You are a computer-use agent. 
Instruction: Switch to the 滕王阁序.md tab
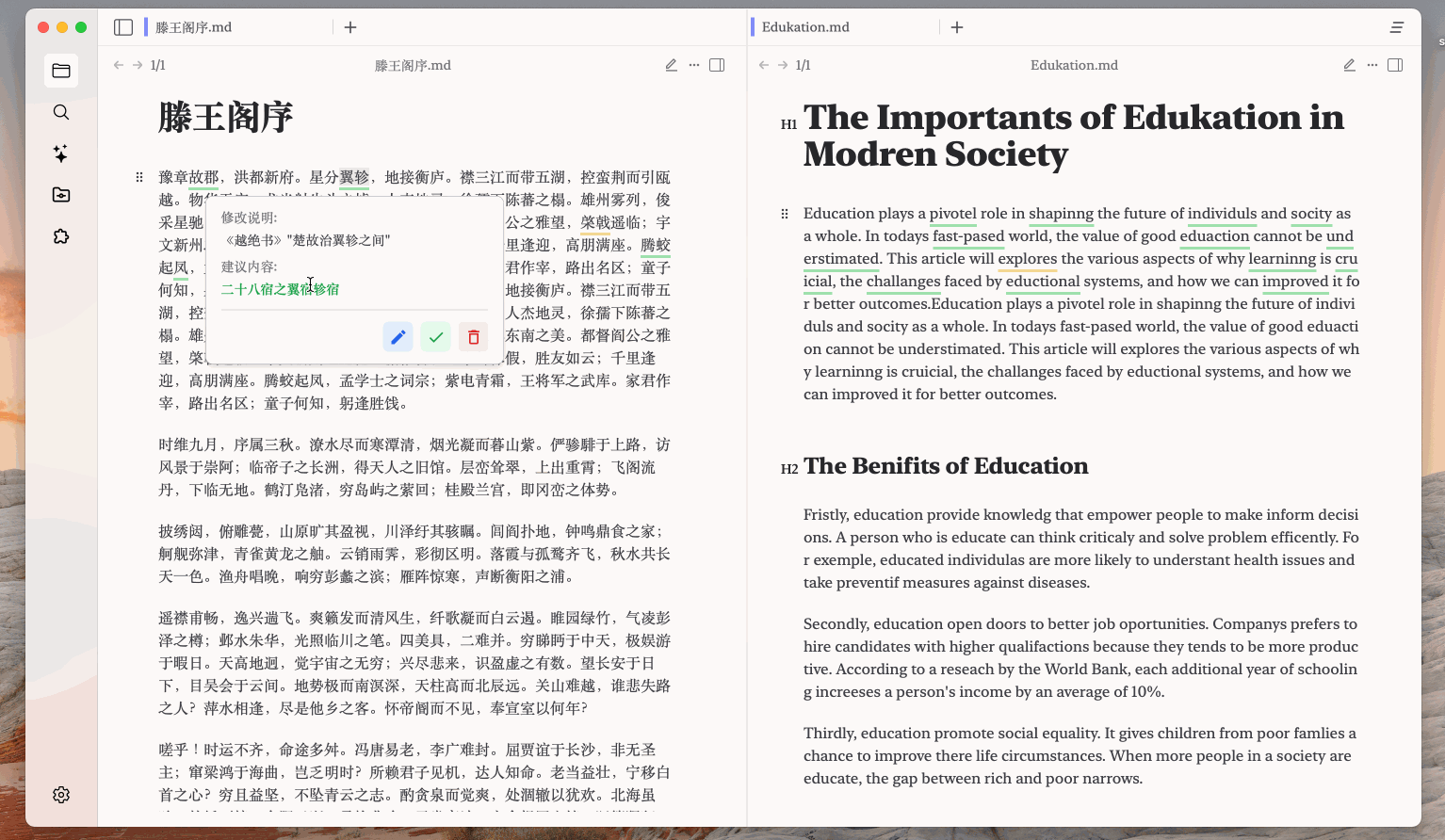click(193, 27)
